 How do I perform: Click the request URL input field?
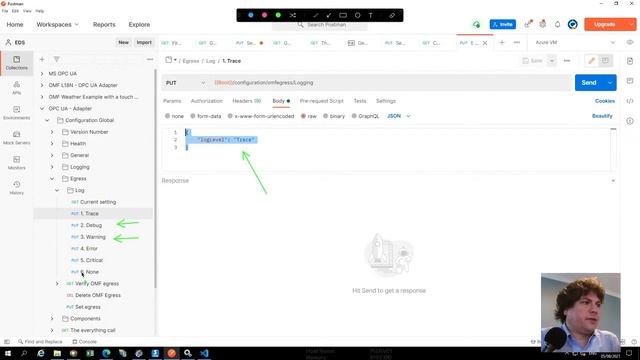coord(391,83)
